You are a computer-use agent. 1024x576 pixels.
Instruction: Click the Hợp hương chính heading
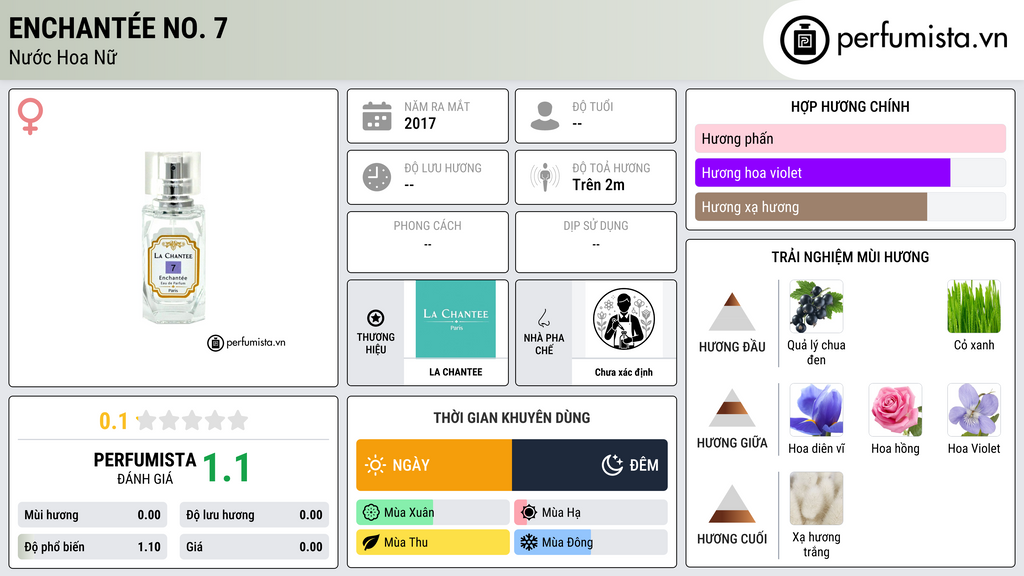(850, 106)
